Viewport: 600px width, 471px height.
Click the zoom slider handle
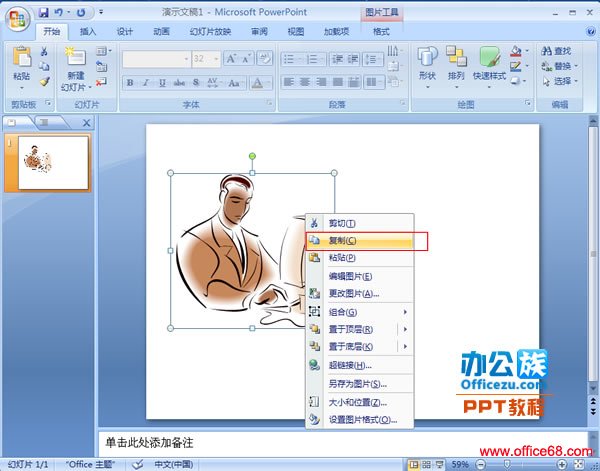(x=507, y=464)
